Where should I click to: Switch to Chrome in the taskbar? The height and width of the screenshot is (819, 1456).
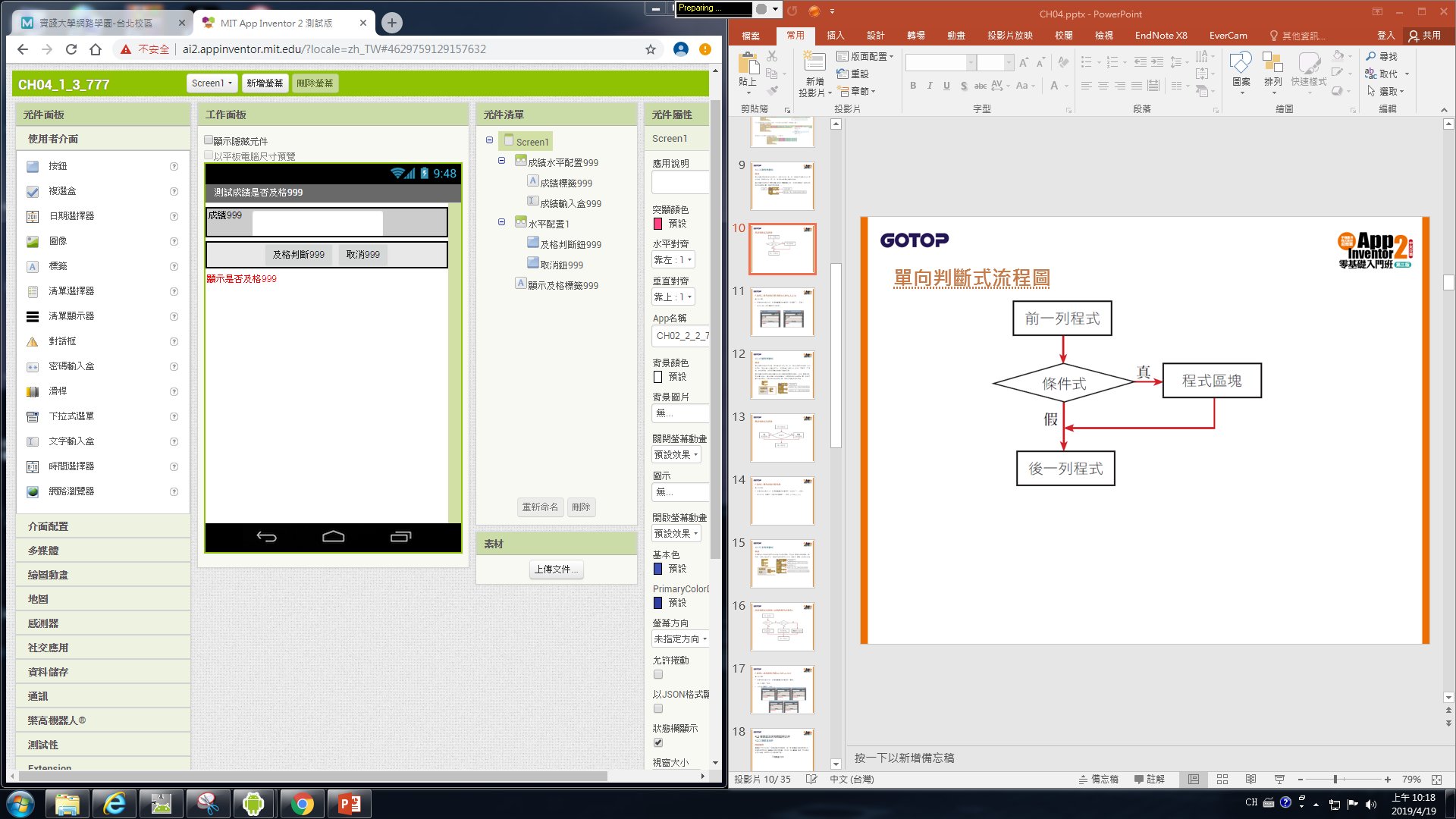(302, 804)
